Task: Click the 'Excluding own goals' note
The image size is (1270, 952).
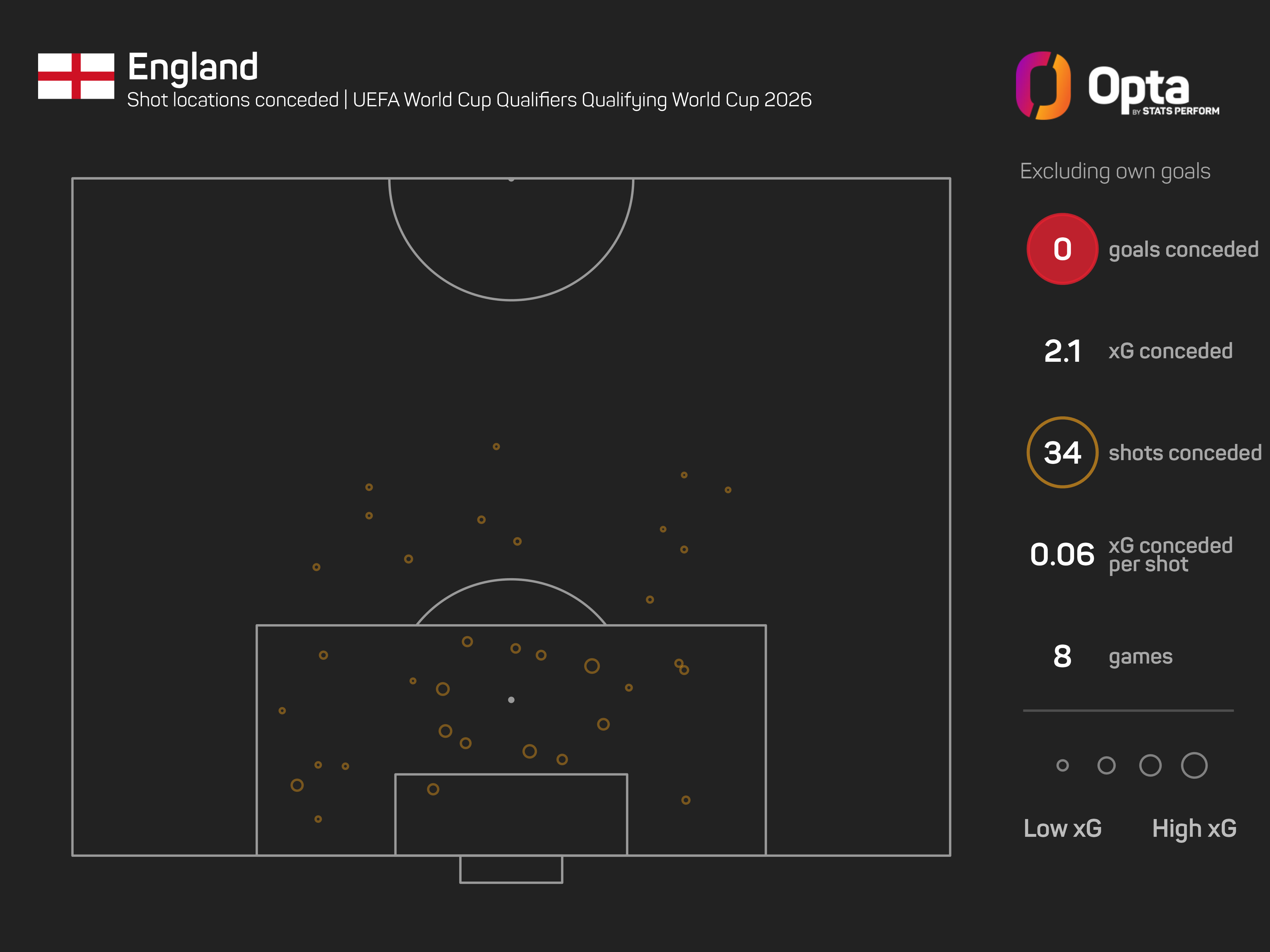Action: 1114,171
